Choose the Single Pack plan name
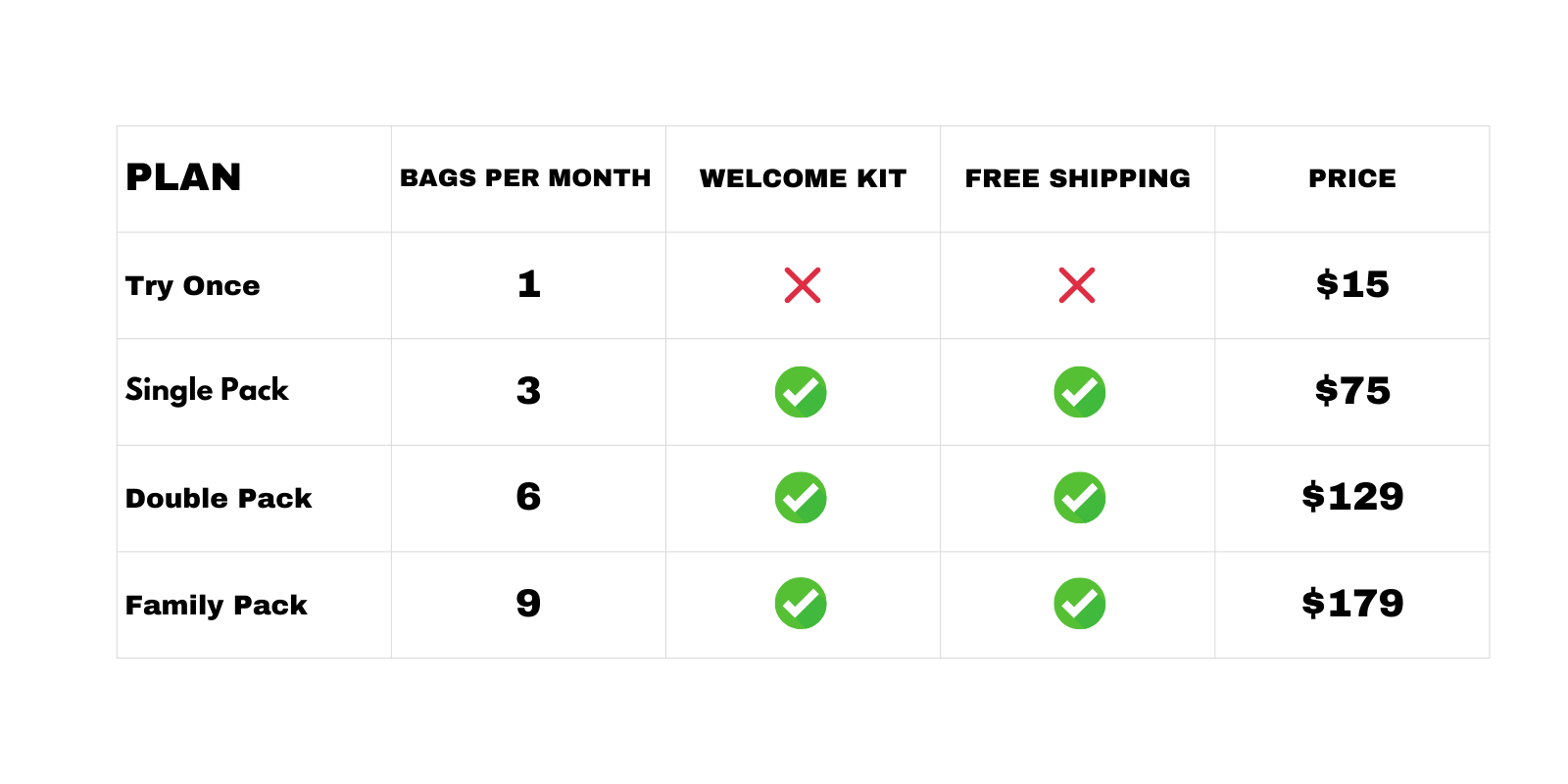Screen dimensions: 1568x784 pos(207,390)
